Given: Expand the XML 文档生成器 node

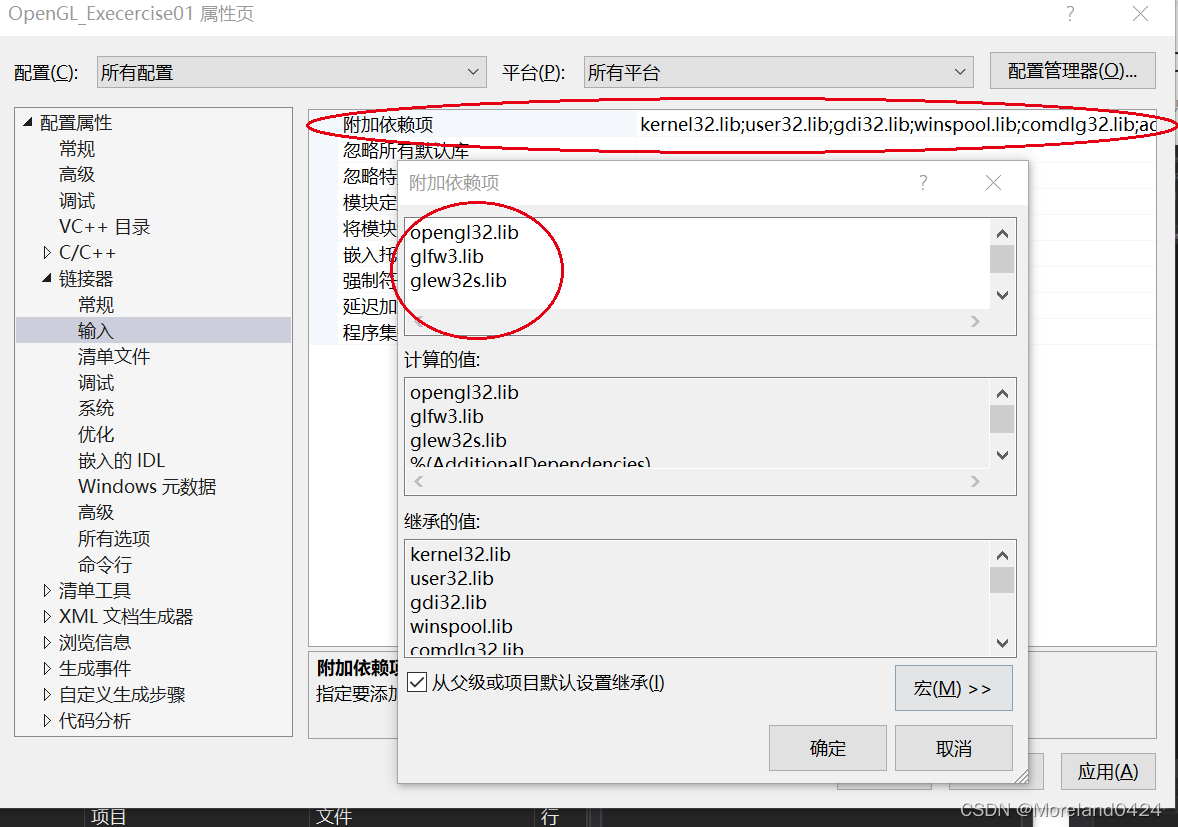Looking at the screenshot, I should (47, 617).
